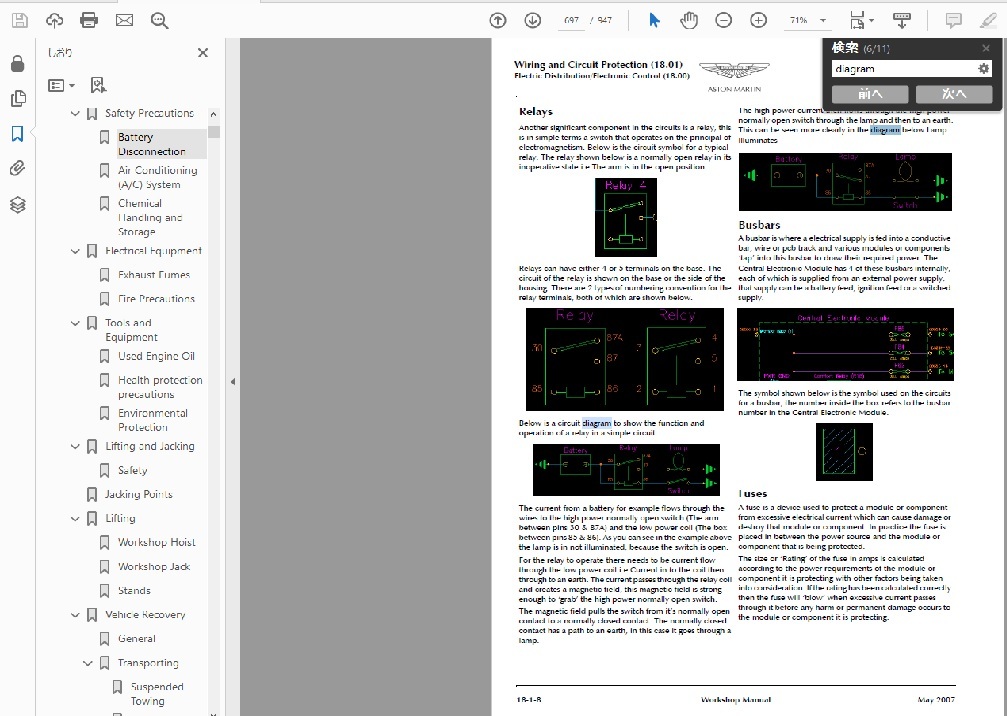
Task: Click the Save file icon
Action: [x=19, y=20]
